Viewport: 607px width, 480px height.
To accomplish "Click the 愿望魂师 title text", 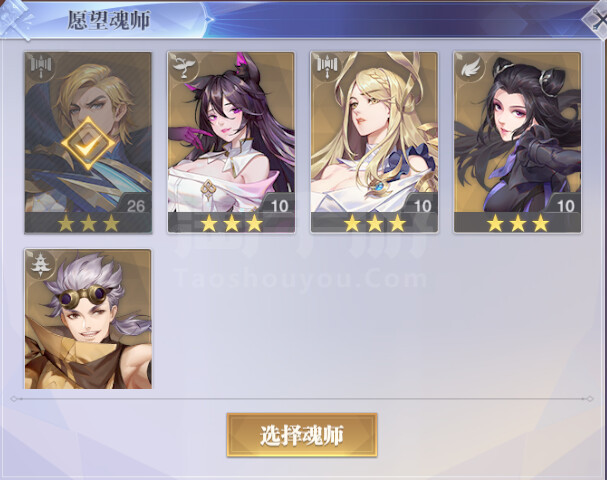I will point(109,20).
